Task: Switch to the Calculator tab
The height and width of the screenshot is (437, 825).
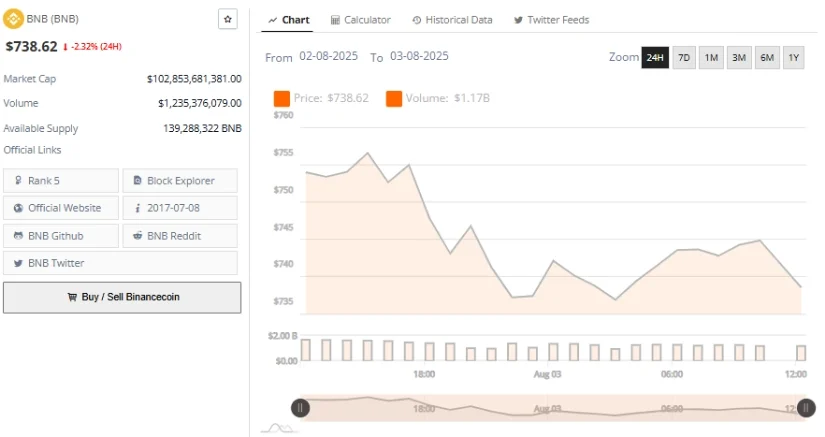Action: click(360, 20)
